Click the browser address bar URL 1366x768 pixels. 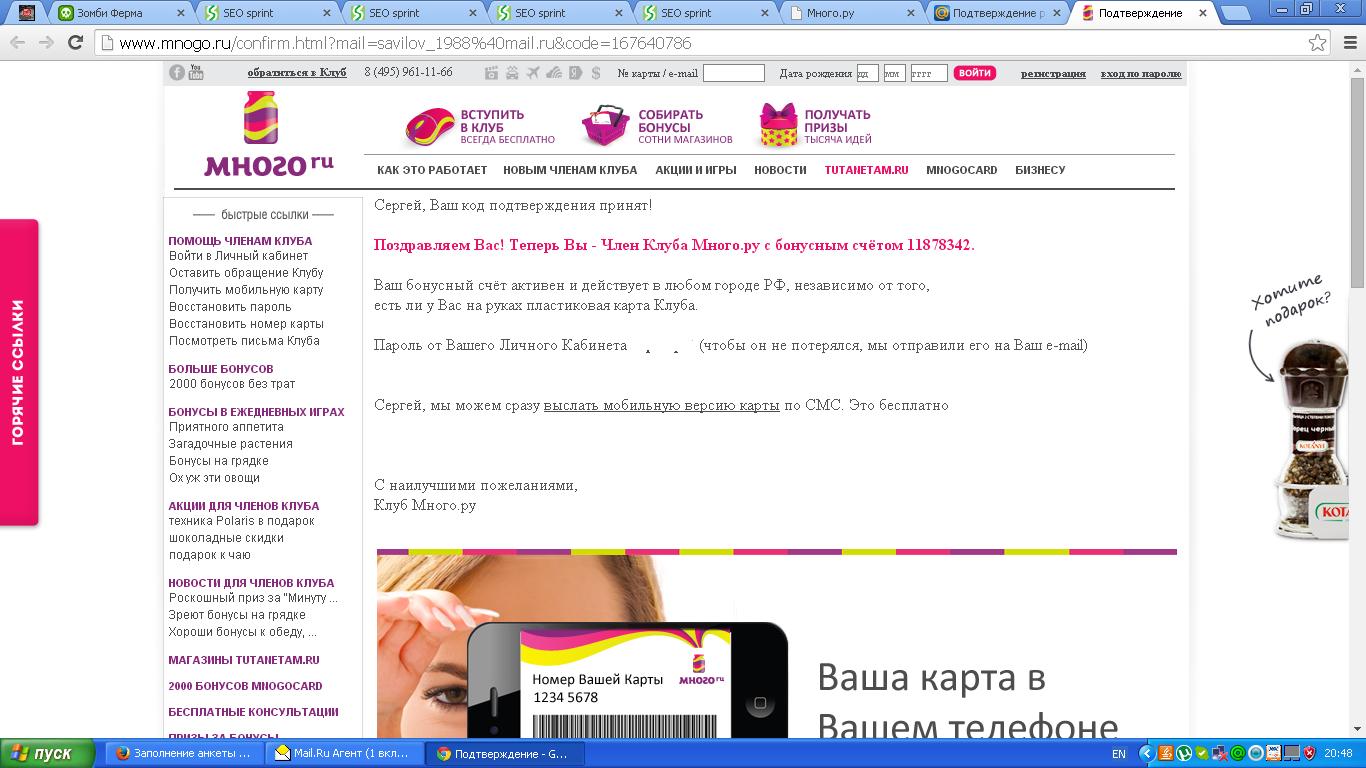(405, 43)
